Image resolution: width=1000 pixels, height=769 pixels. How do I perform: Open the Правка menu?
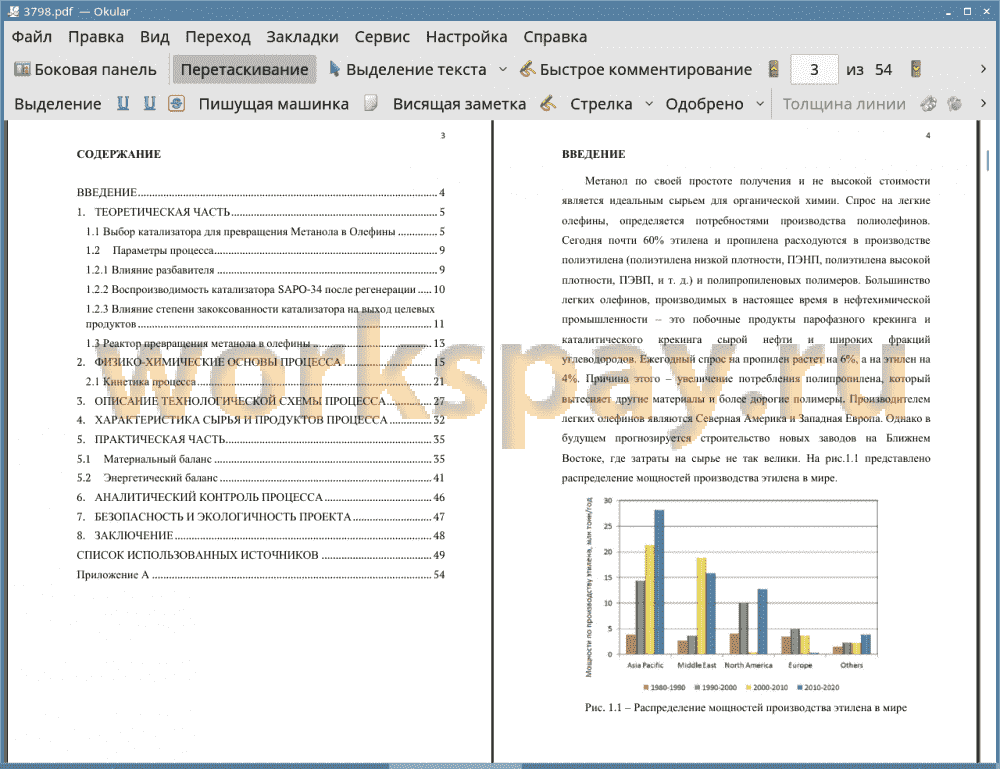(x=96, y=37)
